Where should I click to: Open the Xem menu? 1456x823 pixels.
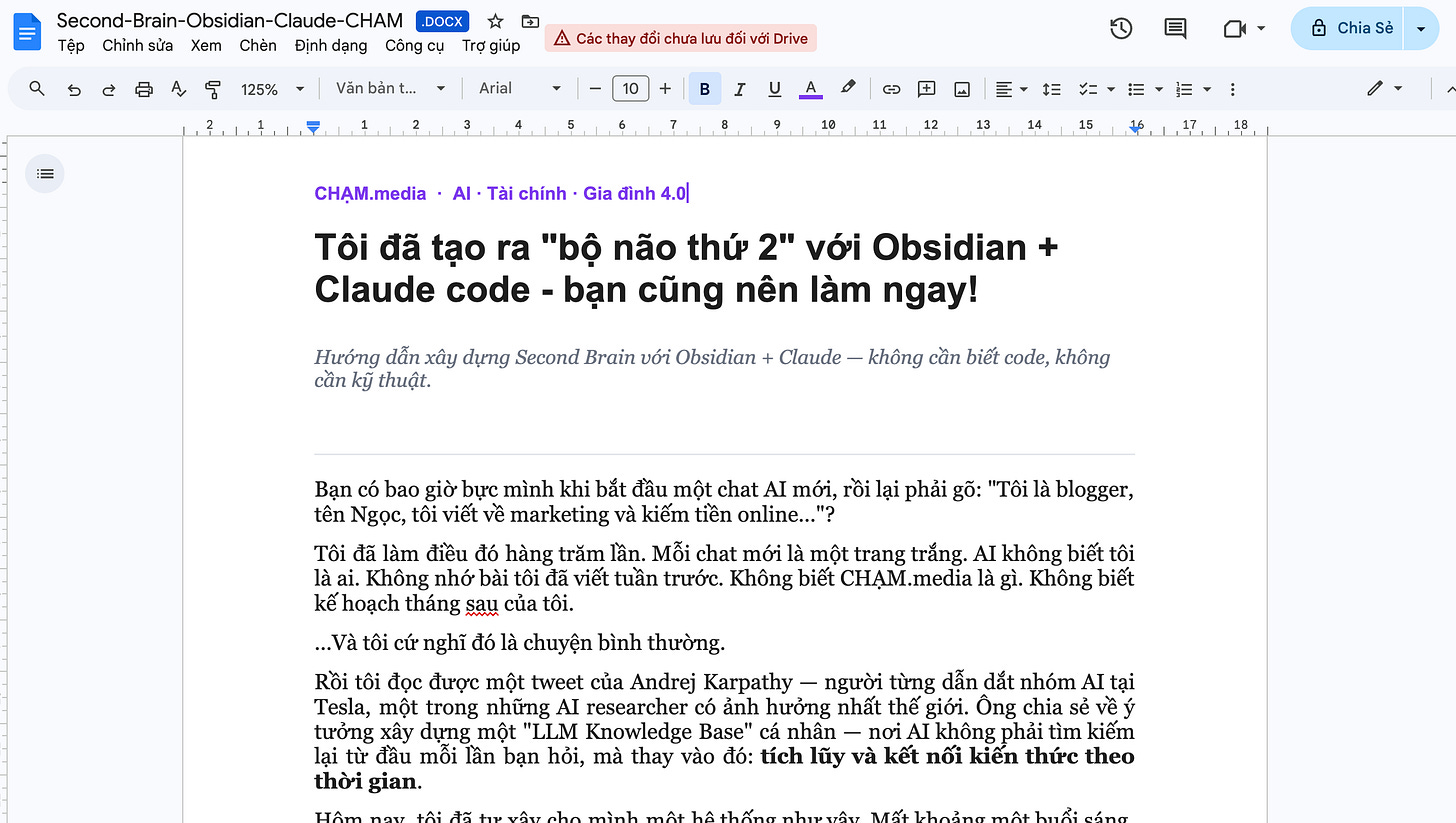click(206, 46)
